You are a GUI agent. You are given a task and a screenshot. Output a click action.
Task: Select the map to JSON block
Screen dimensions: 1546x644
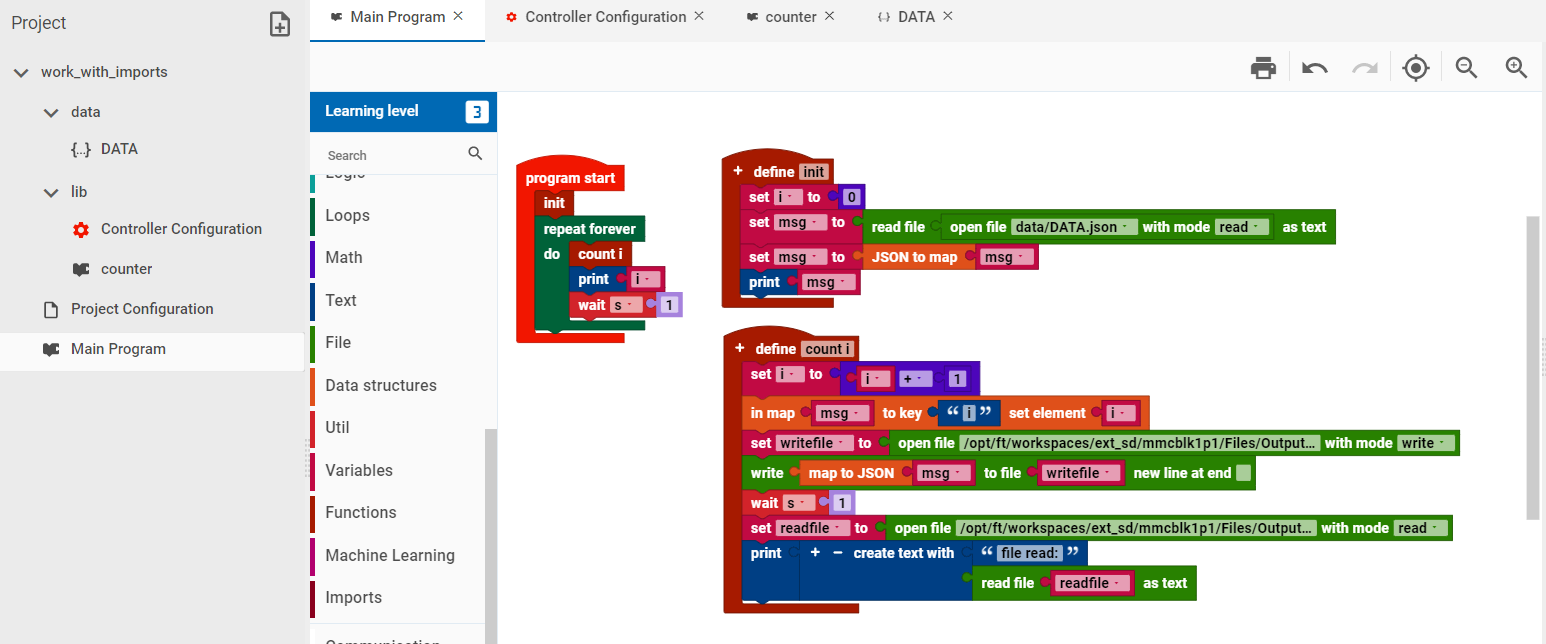pos(851,473)
